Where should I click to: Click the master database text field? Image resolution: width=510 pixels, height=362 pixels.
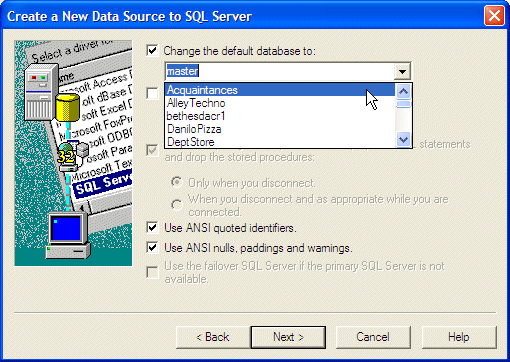279,71
